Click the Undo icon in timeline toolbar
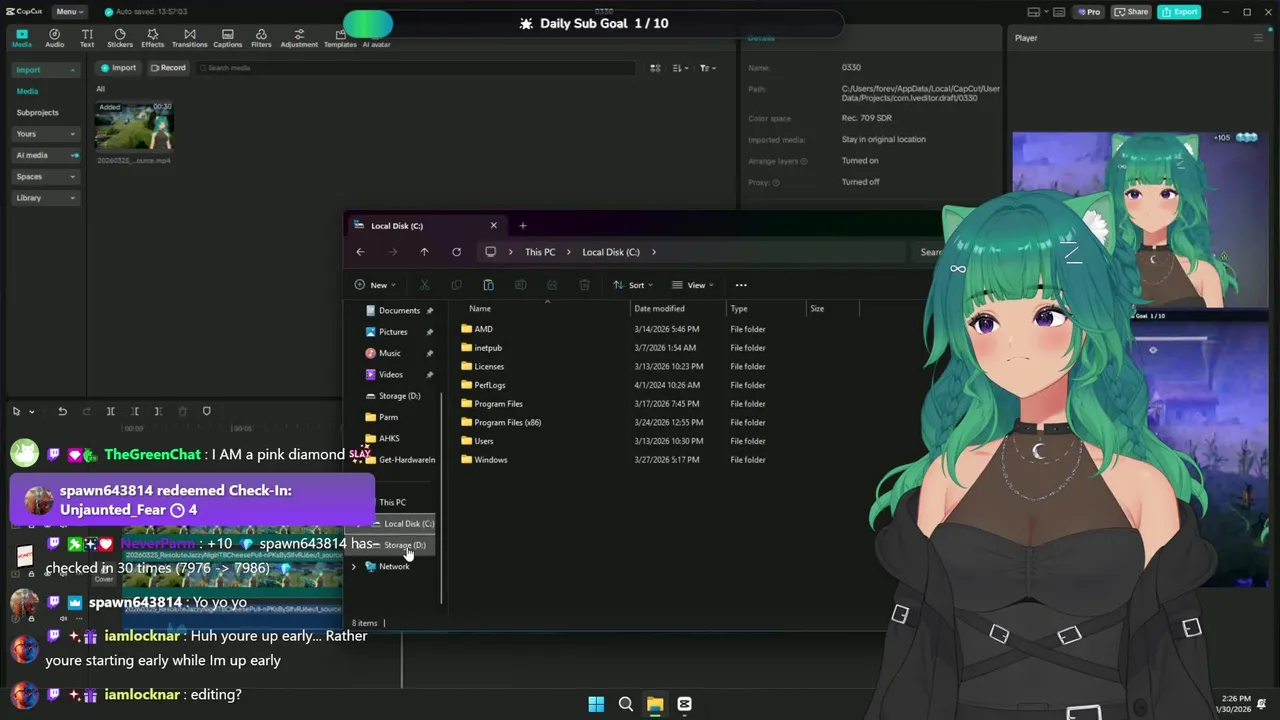 [62, 411]
